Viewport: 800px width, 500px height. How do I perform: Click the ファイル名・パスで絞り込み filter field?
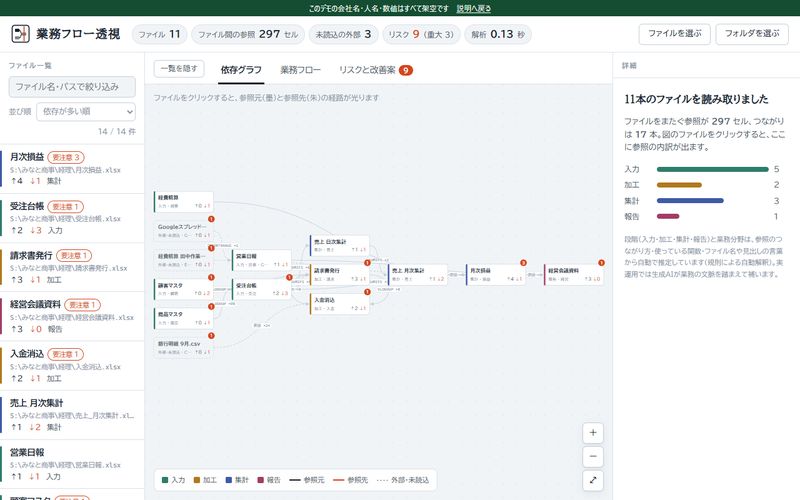pyautogui.click(x=72, y=87)
